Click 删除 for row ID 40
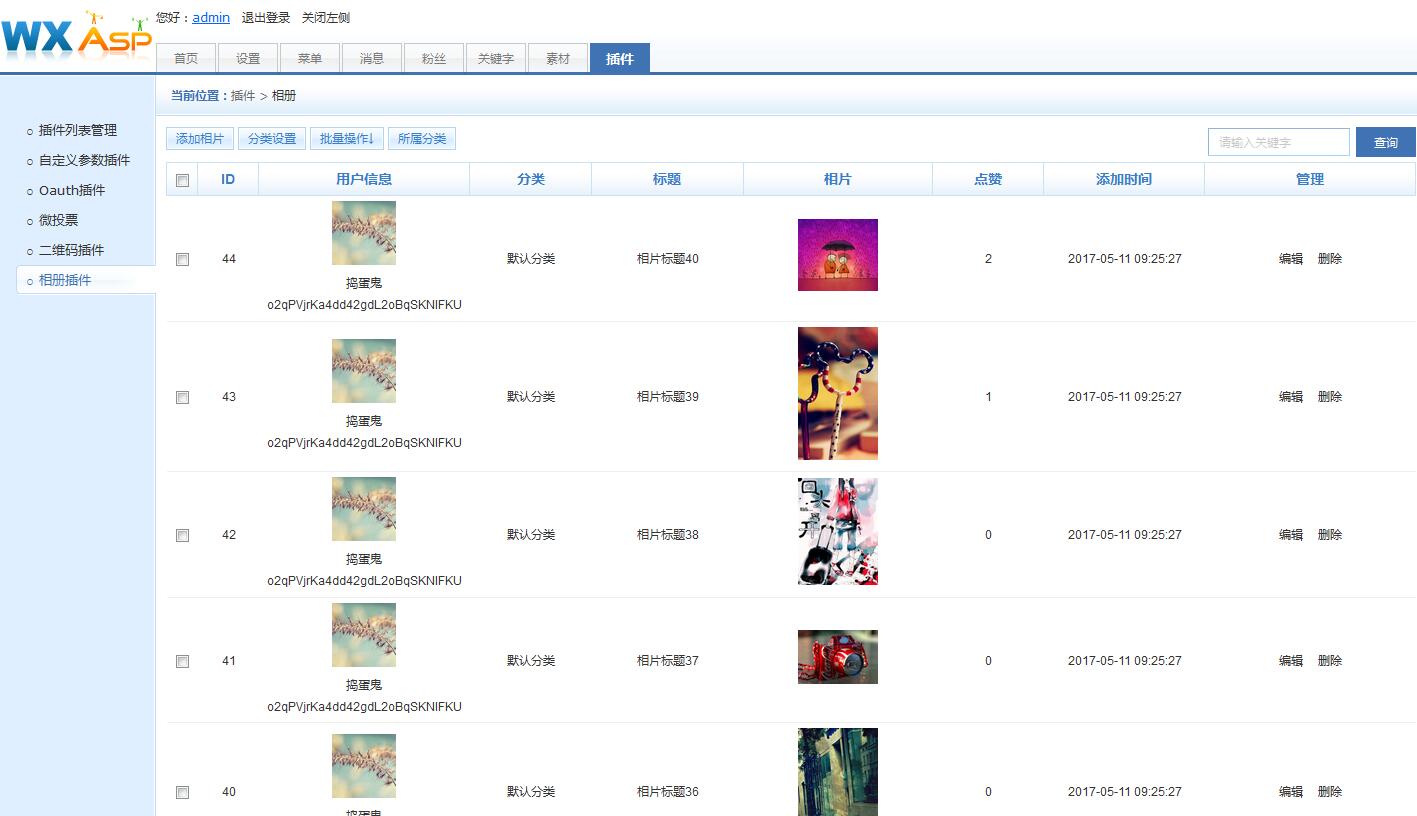 click(1330, 791)
